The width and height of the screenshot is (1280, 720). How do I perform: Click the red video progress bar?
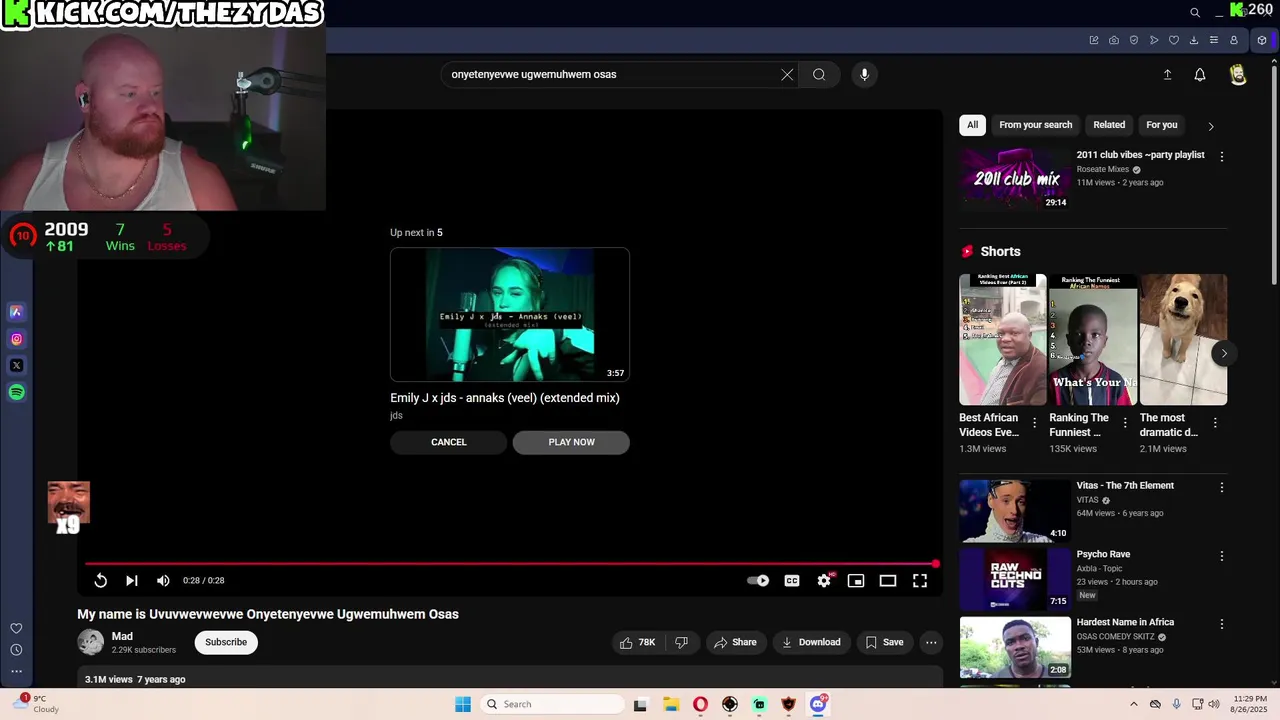pos(510,564)
